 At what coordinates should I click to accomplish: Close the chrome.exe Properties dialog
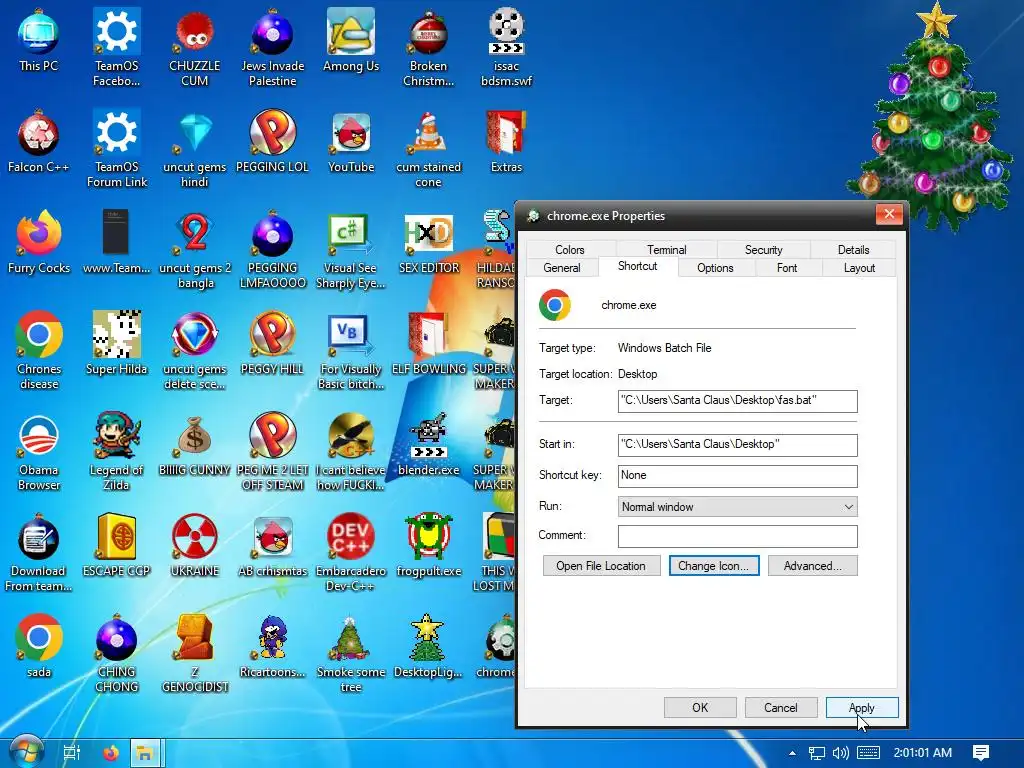pyautogui.click(x=889, y=214)
